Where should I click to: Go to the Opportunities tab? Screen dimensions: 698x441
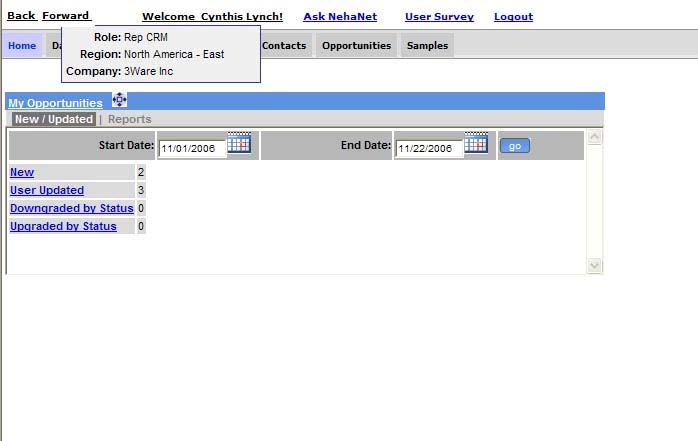356,46
